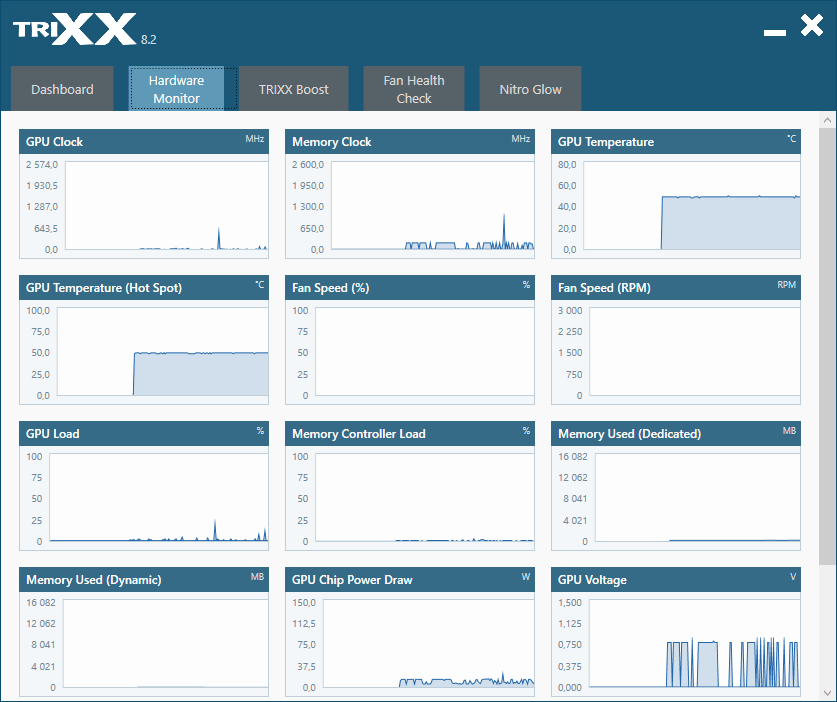Go to the Nitro Glow tab
This screenshot has height=702, width=837.
click(x=530, y=89)
